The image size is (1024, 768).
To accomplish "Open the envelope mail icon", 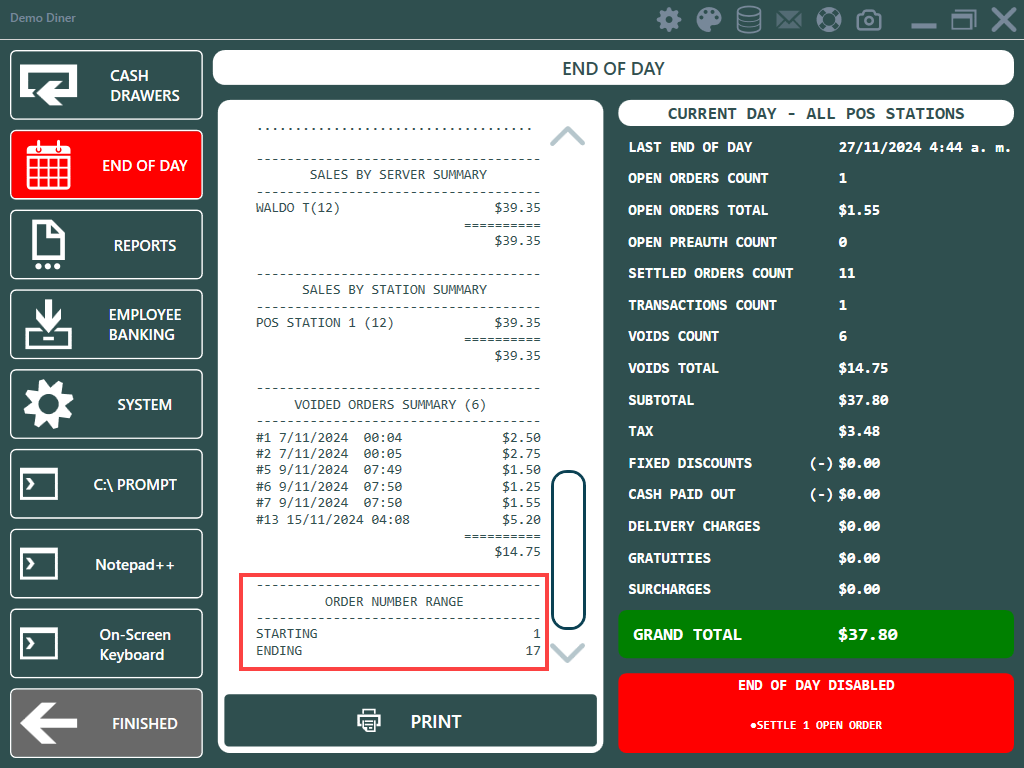I will (789, 19).
